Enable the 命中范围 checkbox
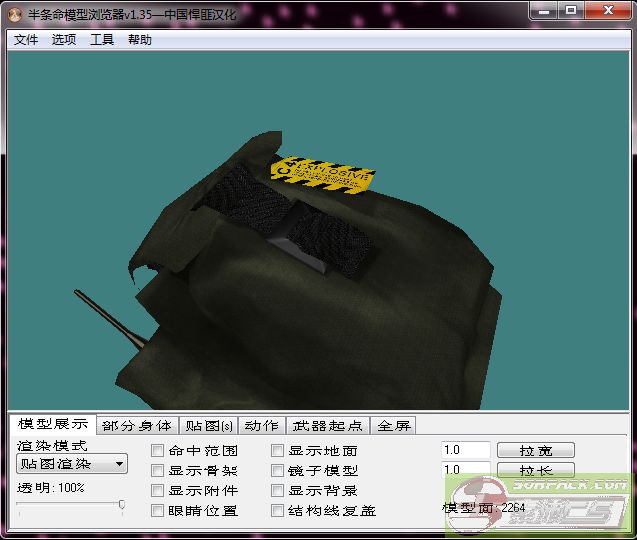This screenshot has height=540, width=637. (157, 451)
